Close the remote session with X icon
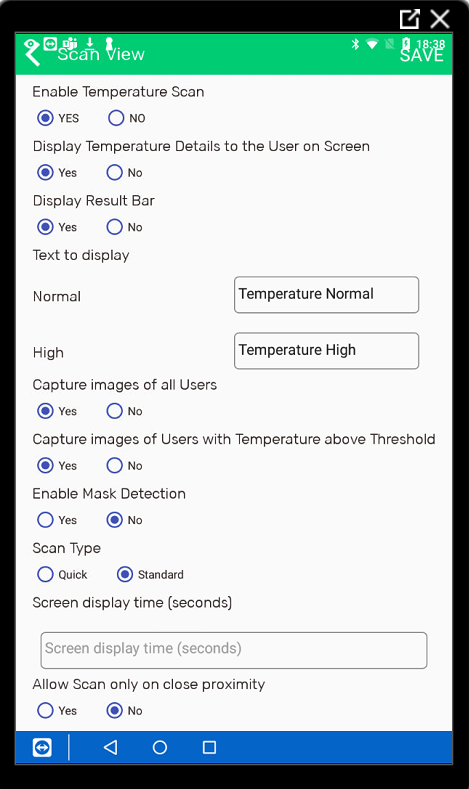The height and width of the screenshot is (789, 469). click(x=440, y=19)
